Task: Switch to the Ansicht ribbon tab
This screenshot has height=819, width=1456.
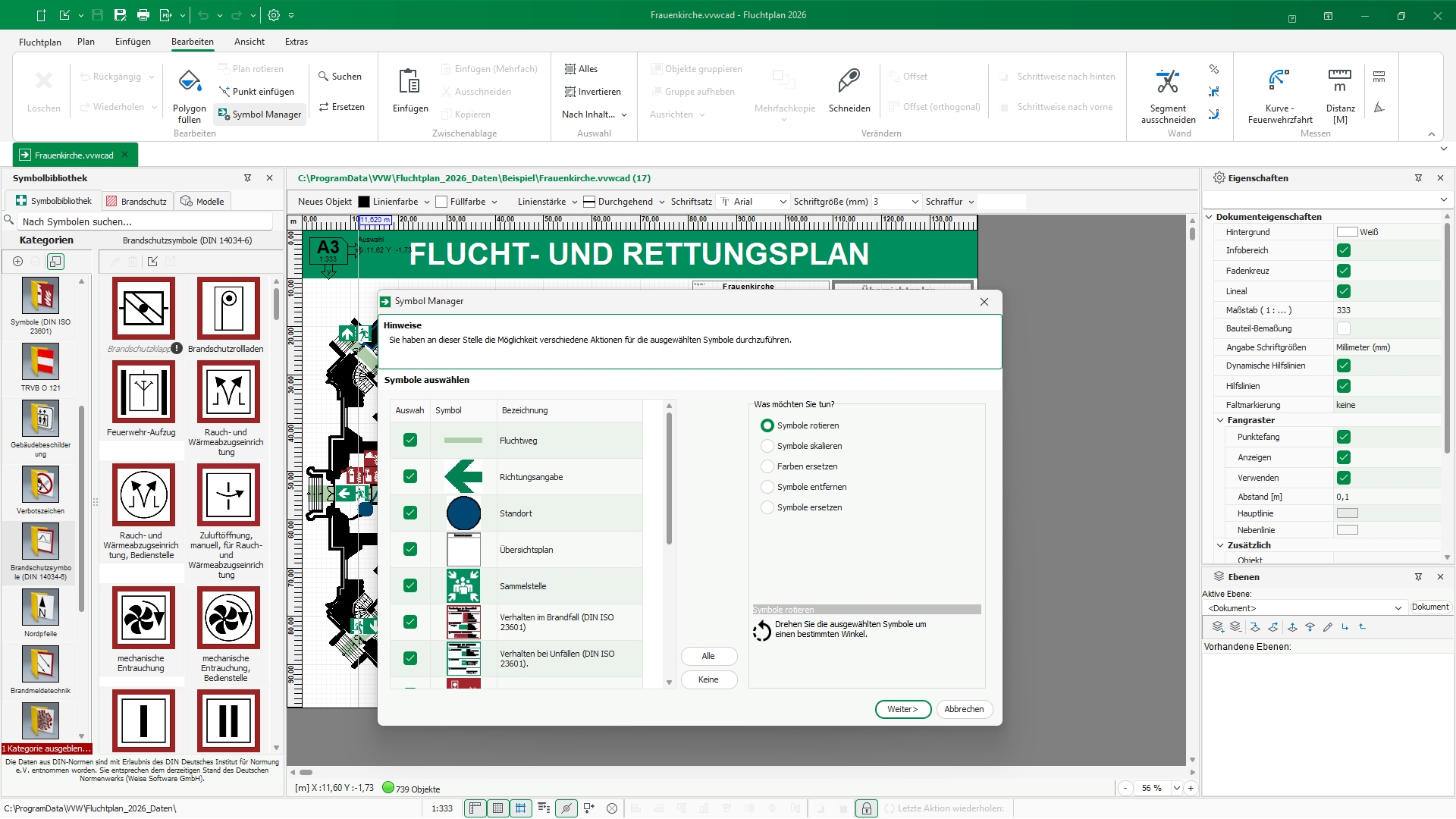Action: [249, 42]
